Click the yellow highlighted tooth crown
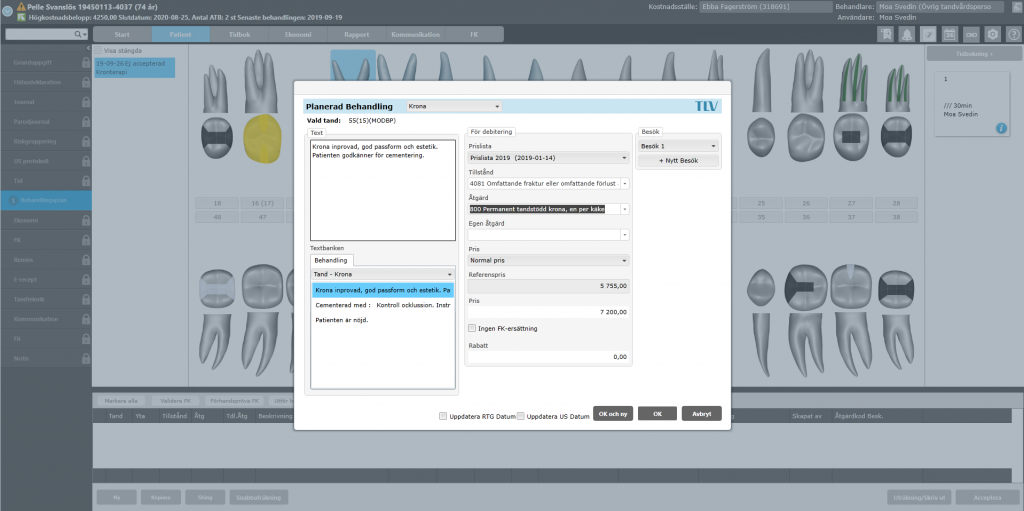 pos(263,137)
